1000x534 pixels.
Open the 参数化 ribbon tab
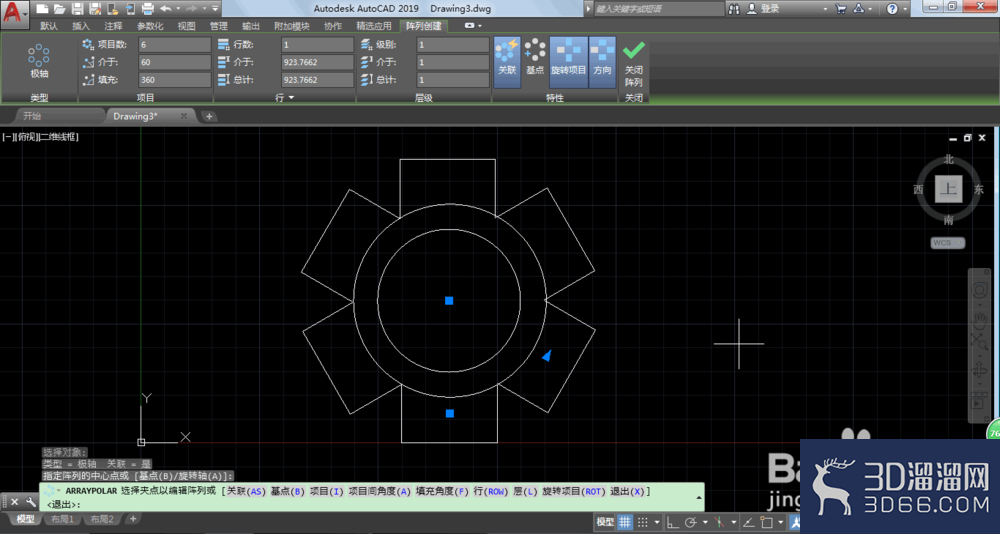[x=150, y=26]
